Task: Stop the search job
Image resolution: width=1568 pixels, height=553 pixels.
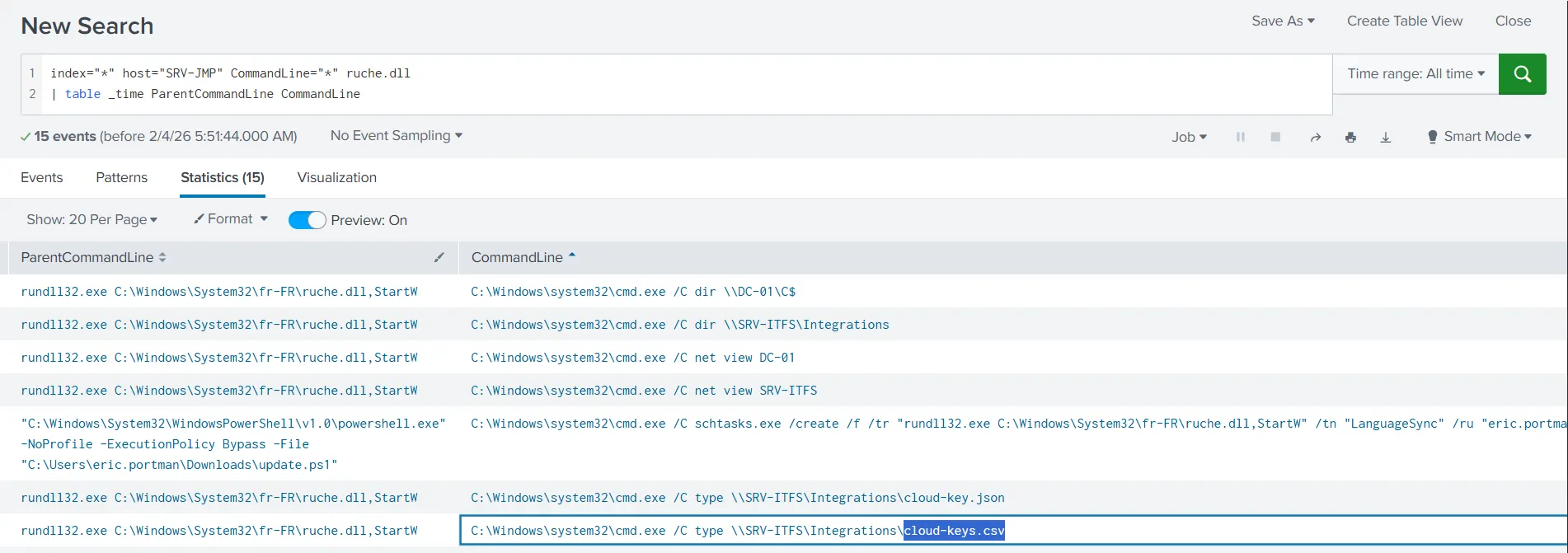Action: point(1275,137)
